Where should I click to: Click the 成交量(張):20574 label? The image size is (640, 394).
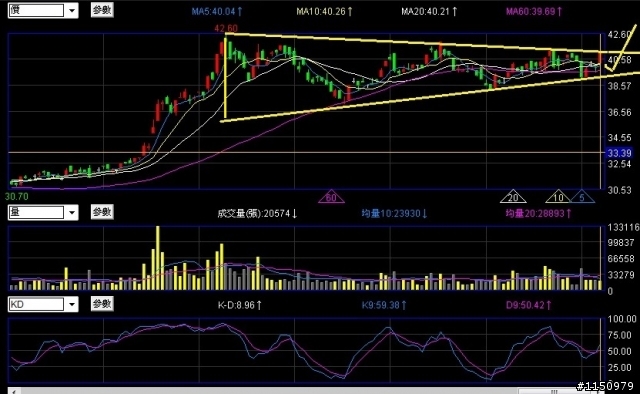(x=257, y=214)
